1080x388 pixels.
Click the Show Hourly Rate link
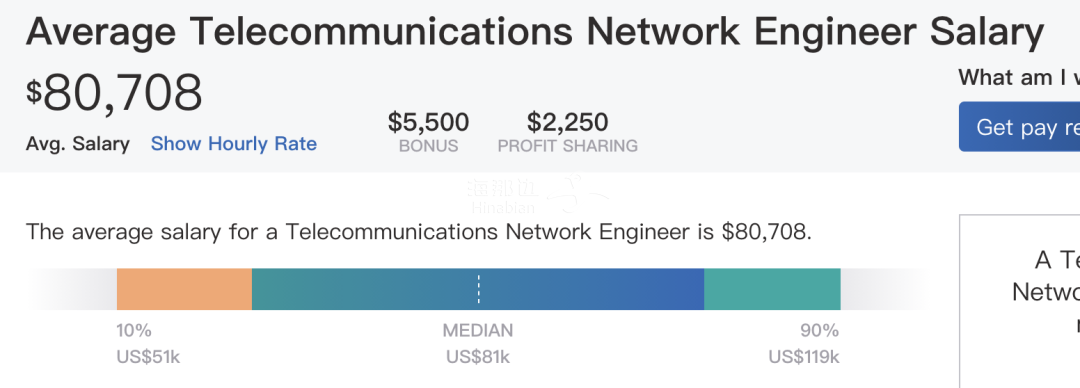click(x=233, y=144)
